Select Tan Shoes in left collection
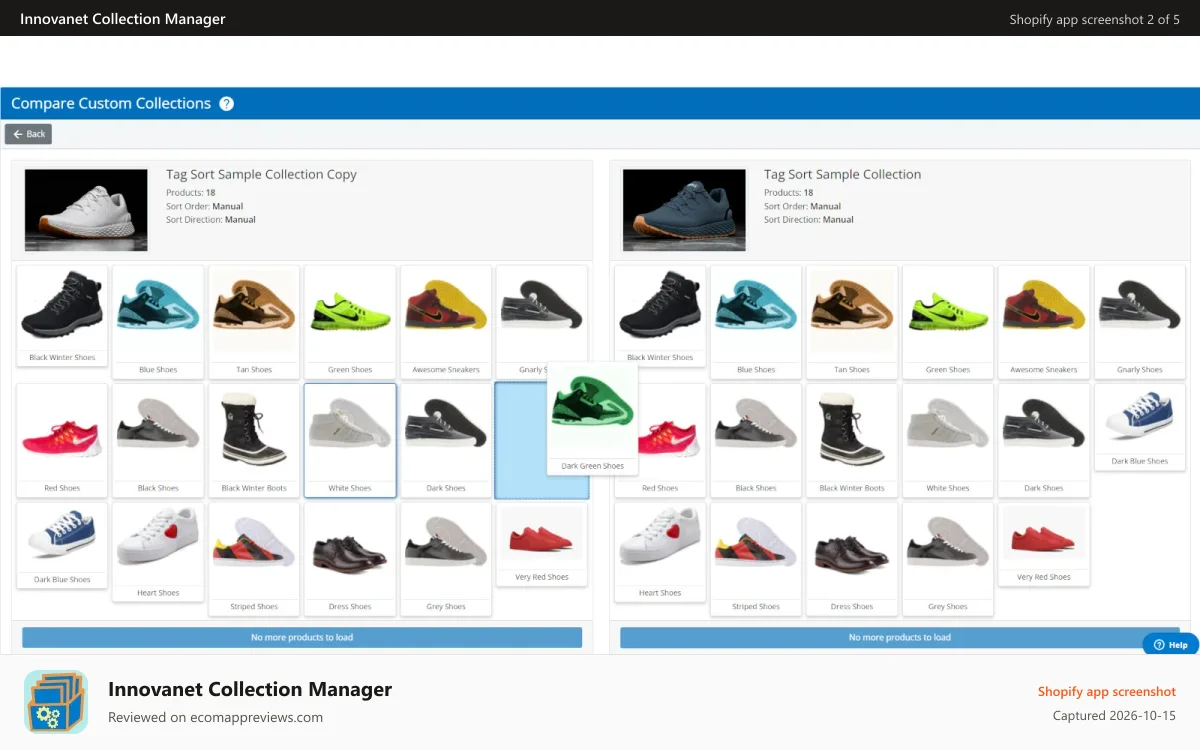 click(254, 321)
